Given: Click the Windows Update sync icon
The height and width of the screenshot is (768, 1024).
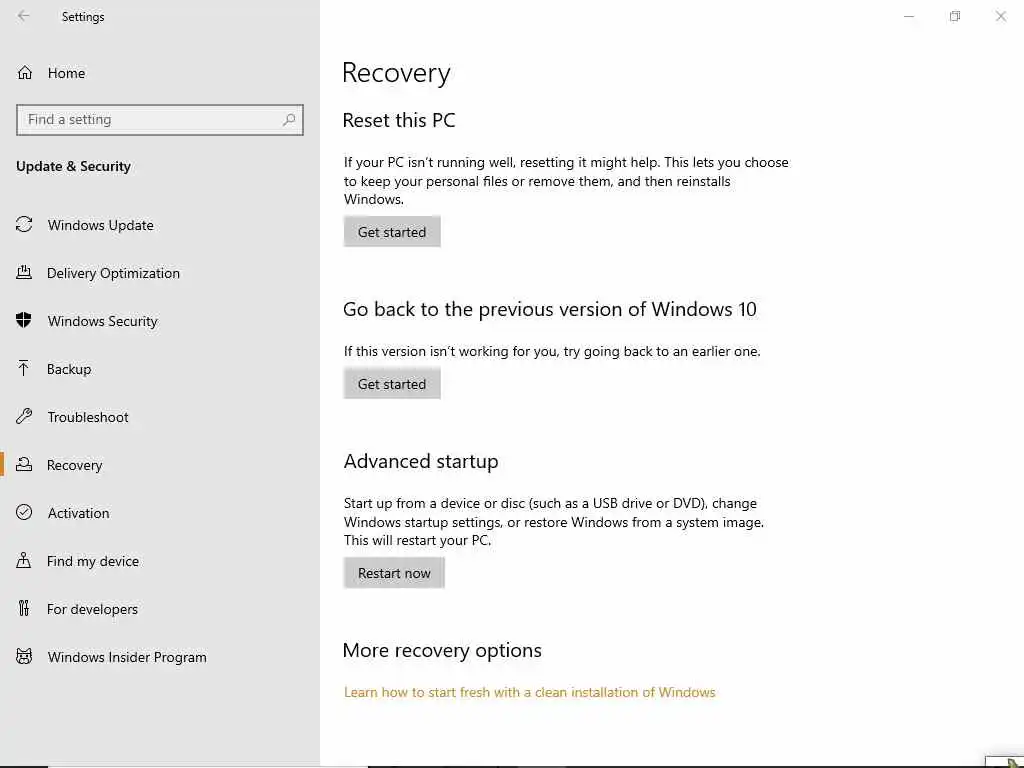Looking at the screenshot, I should pos(25,225).
